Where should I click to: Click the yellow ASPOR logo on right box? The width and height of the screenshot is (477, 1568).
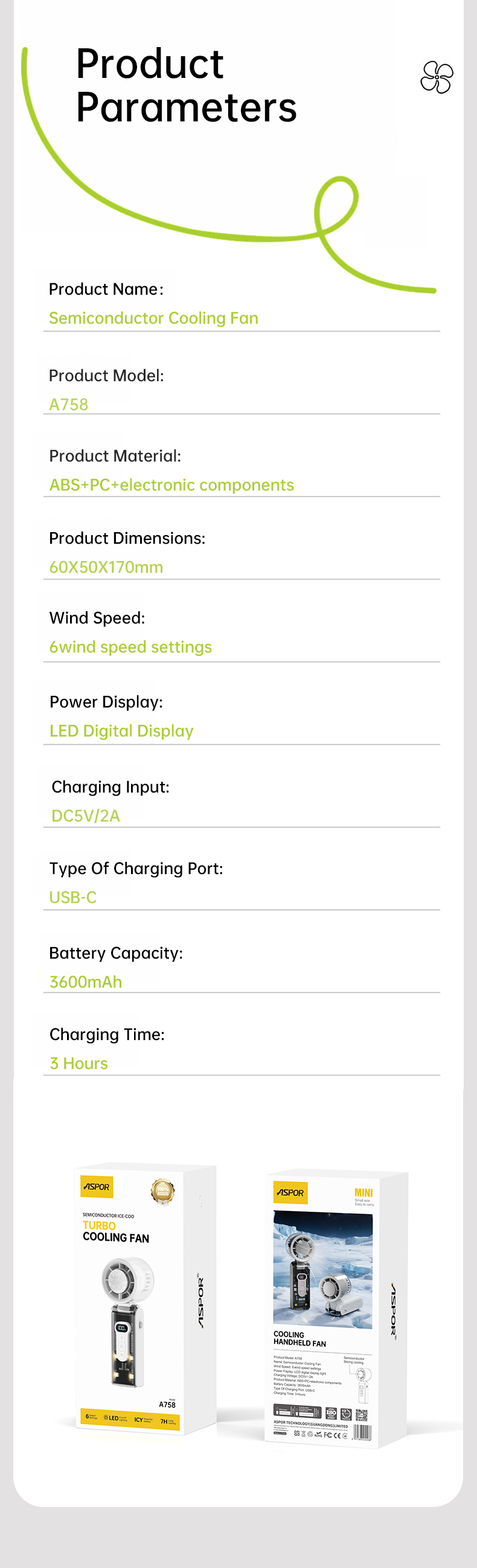290,1193
